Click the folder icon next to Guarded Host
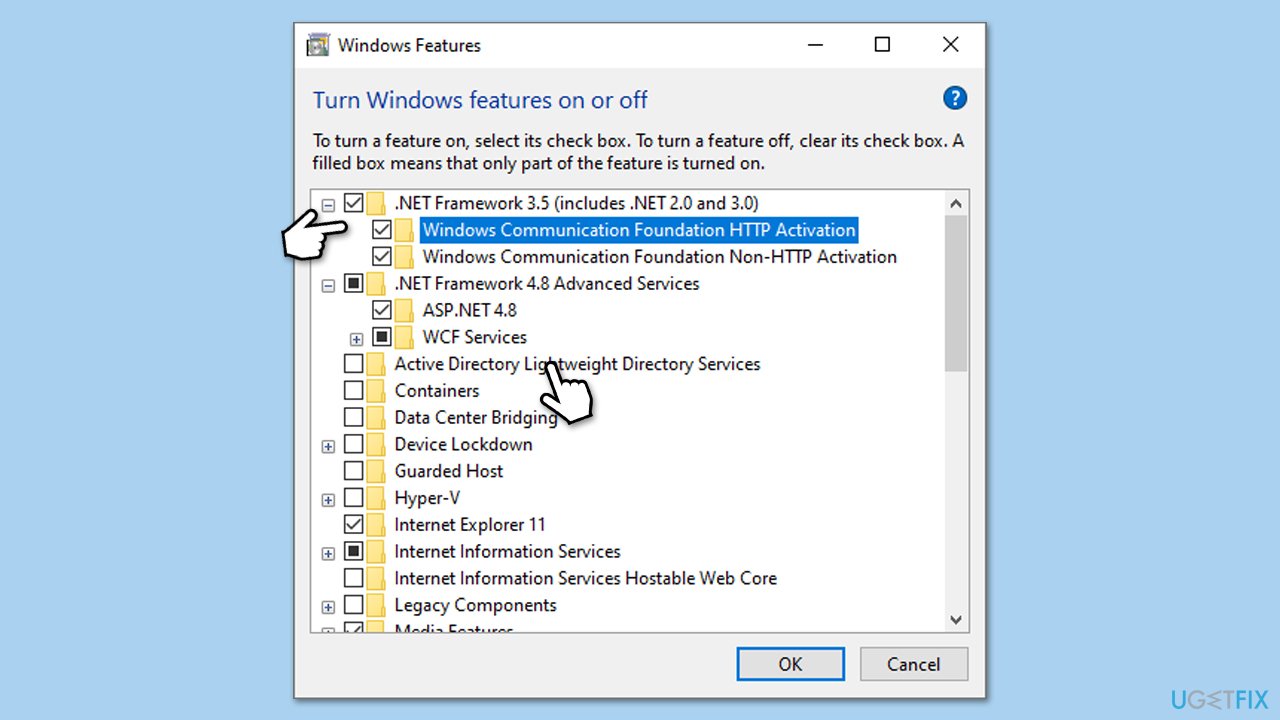Screen dimensions: 1280x720 point(376,470)
